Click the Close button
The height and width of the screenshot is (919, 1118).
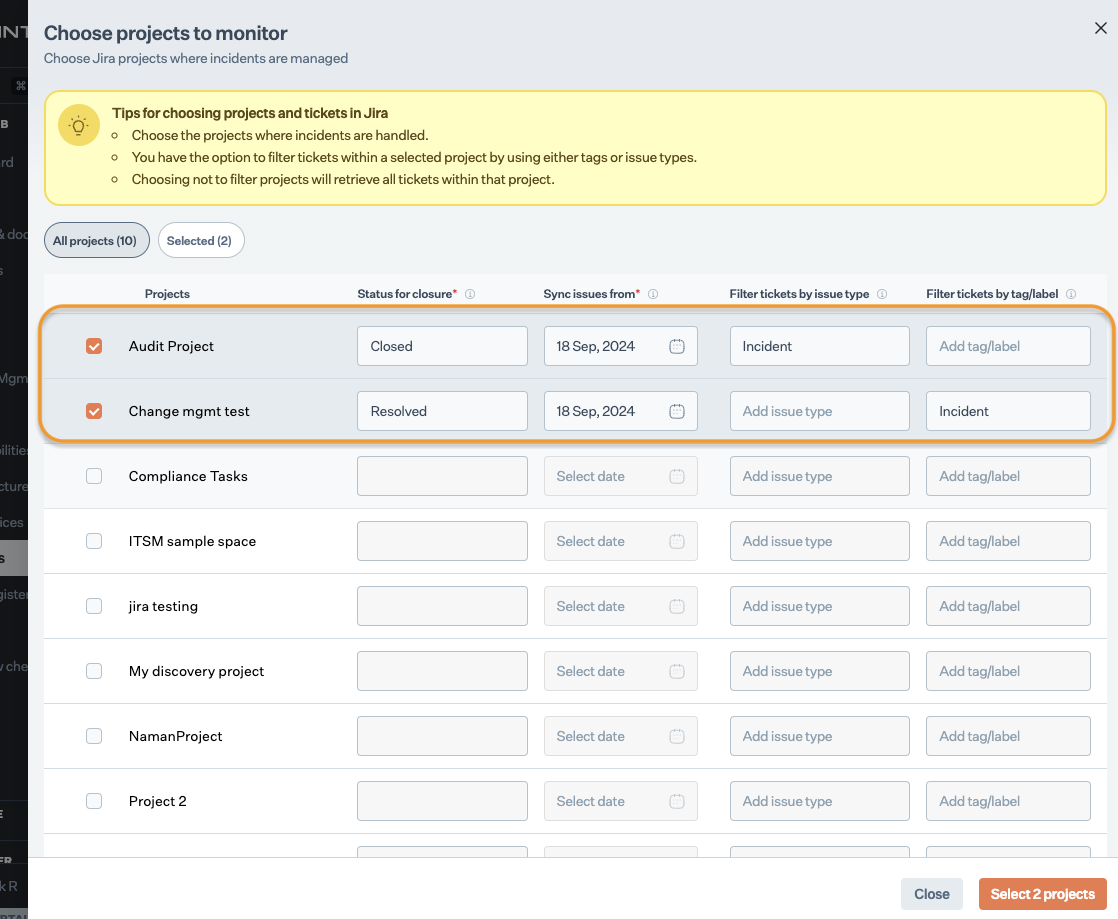point(931,894)
